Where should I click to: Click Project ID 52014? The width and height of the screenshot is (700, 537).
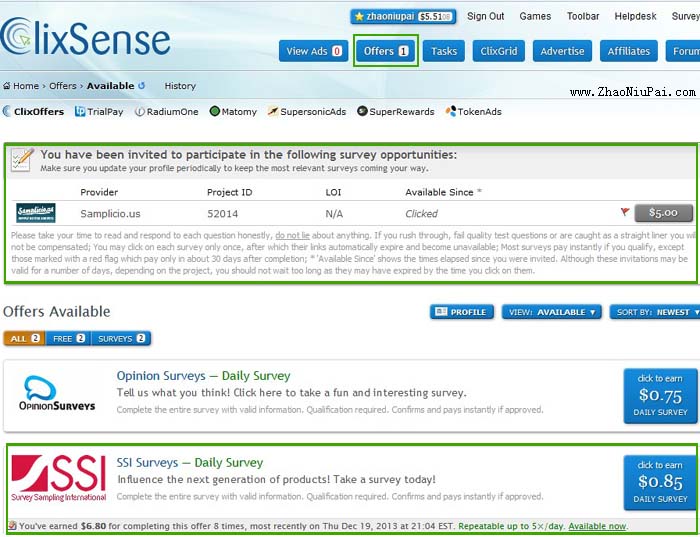222,214
